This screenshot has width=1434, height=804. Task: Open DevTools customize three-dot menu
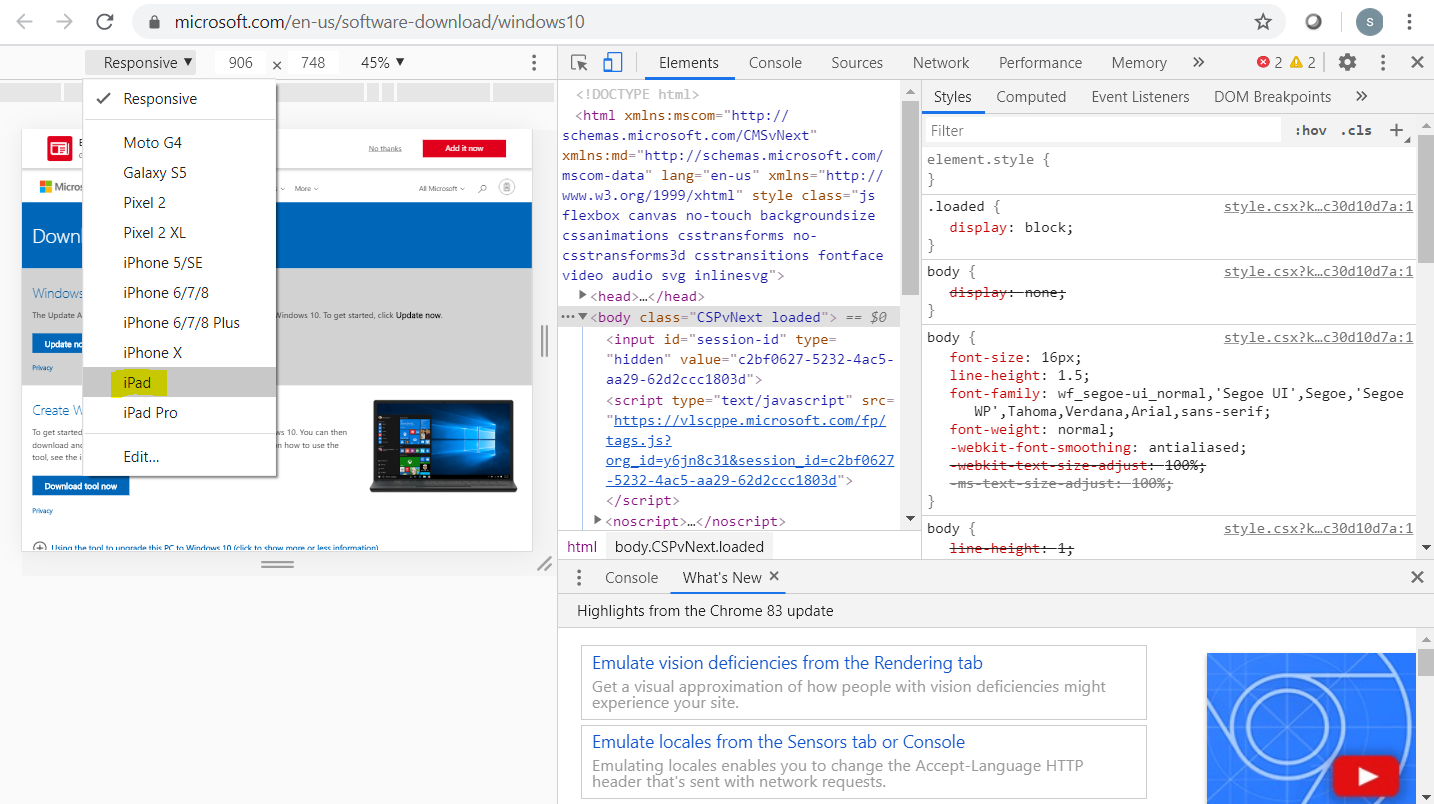click(x=1383, y=62)
